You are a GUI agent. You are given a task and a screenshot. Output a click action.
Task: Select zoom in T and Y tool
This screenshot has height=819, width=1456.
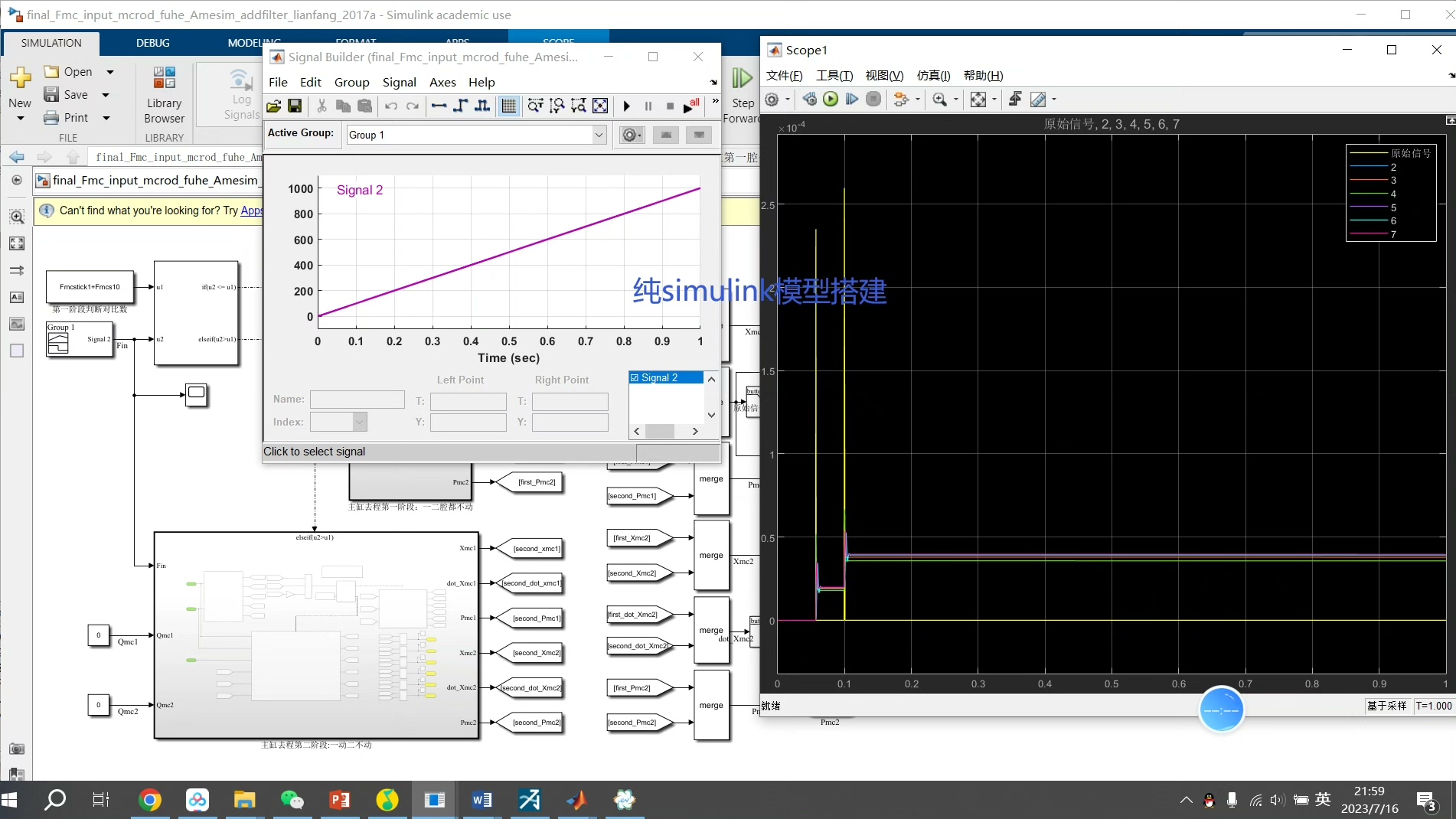579,106
